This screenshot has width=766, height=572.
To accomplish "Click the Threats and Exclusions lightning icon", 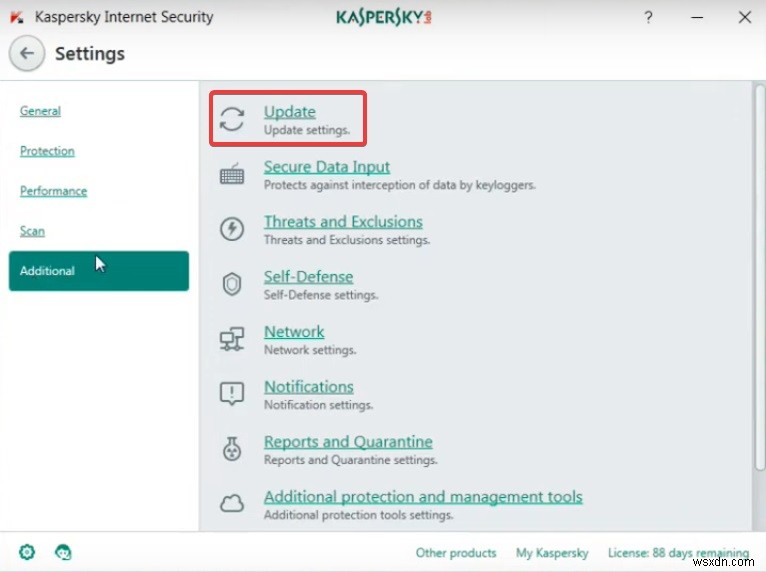I will (232, 229).
